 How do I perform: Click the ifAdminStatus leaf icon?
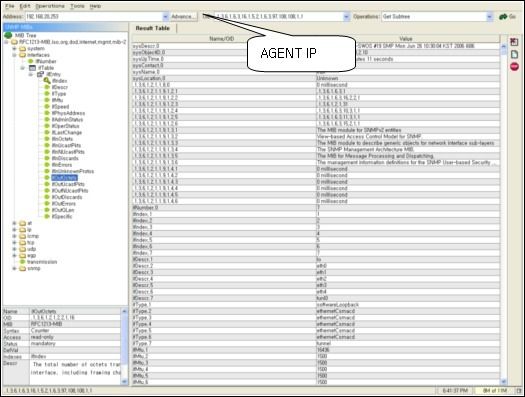pyautogui.click(x=48, y=120)
